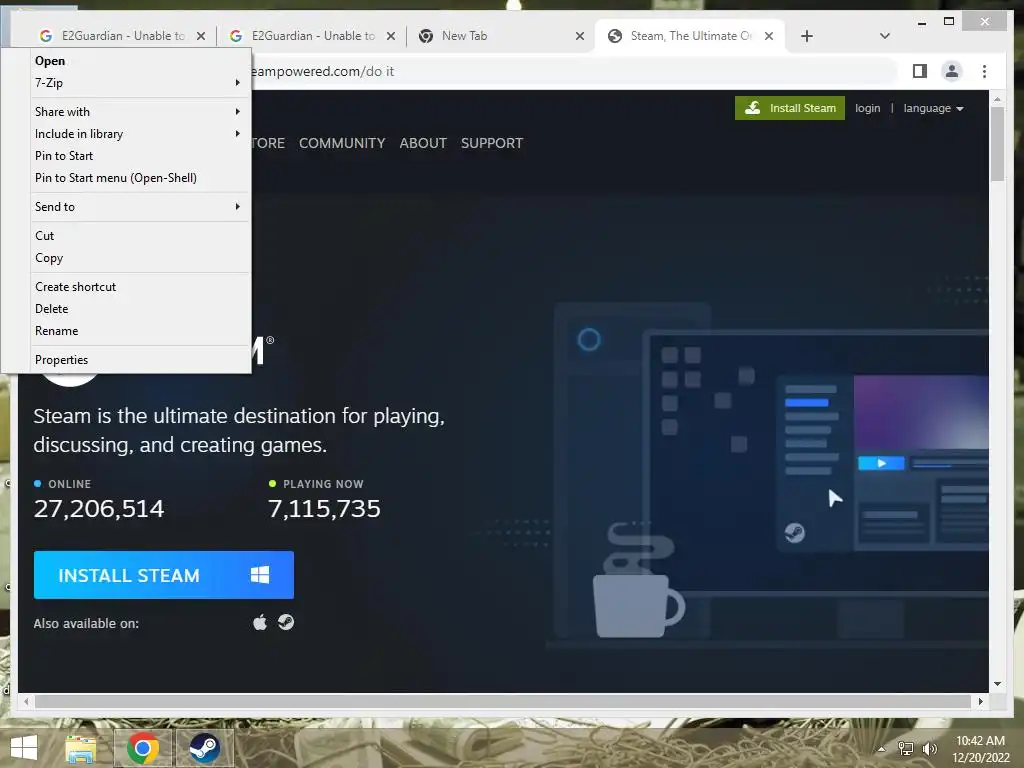Image resolution: width=1024 pixels, height=768 pixels.
Task: Open Chrome side panel icon
Action: 920,71
